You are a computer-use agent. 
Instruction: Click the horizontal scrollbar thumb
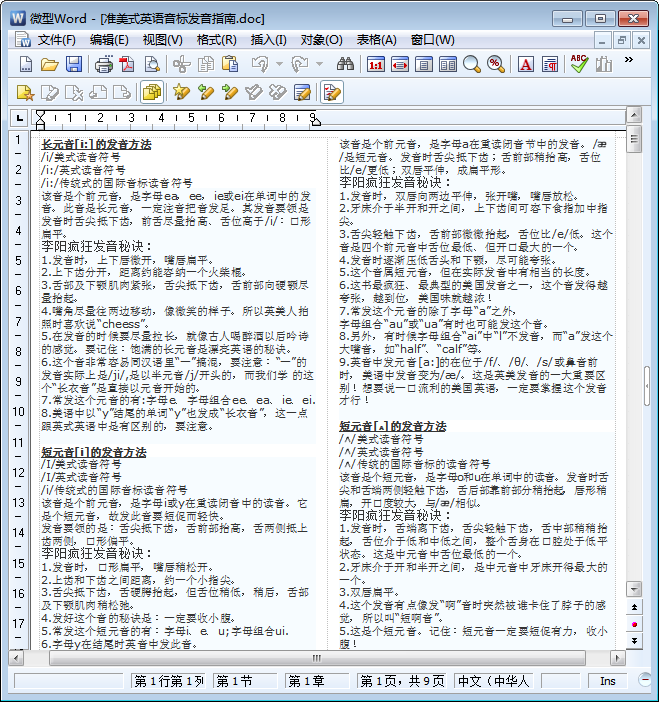tap(317, 658)
